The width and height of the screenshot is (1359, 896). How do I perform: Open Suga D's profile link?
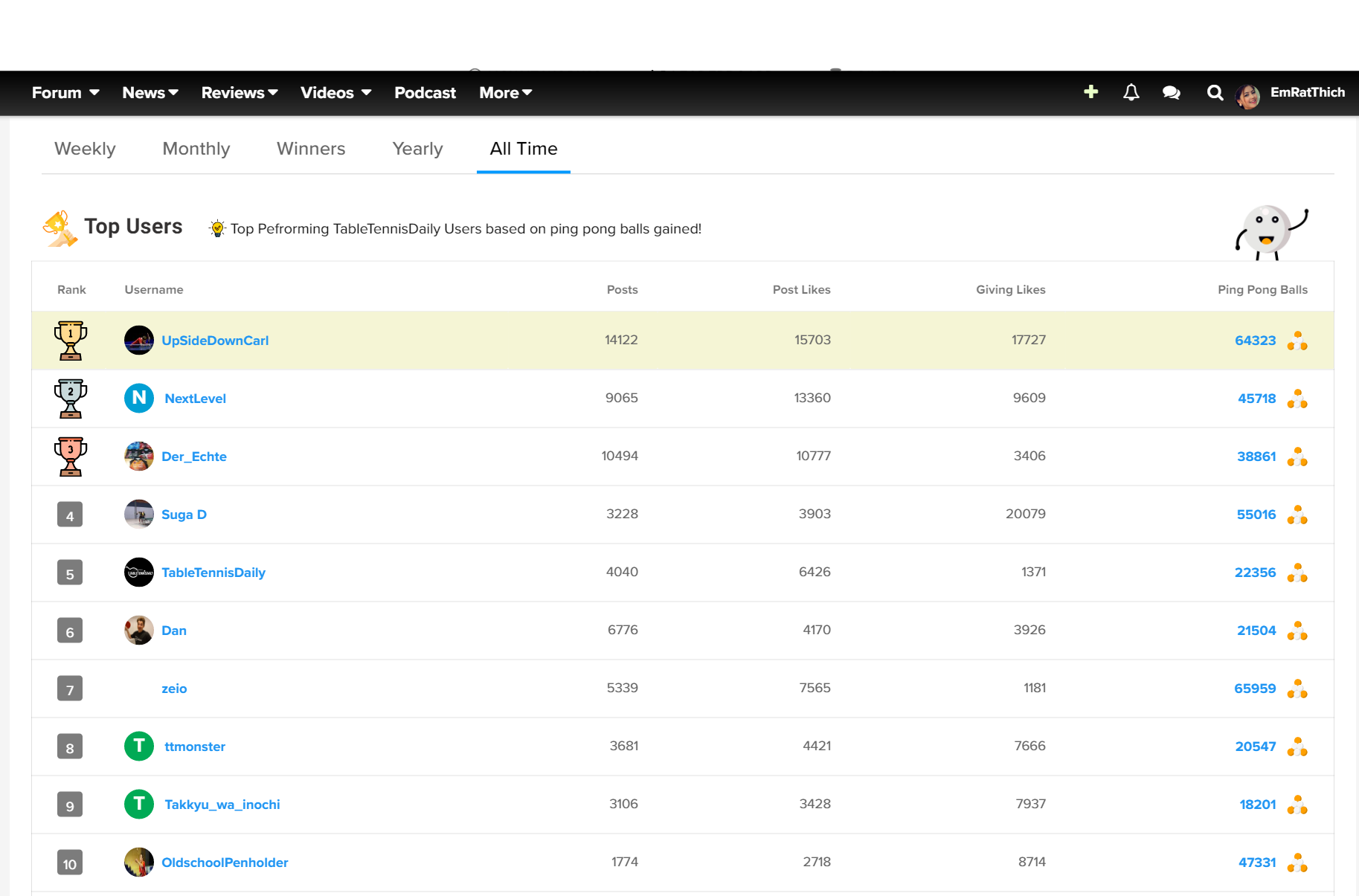[184, 515]
